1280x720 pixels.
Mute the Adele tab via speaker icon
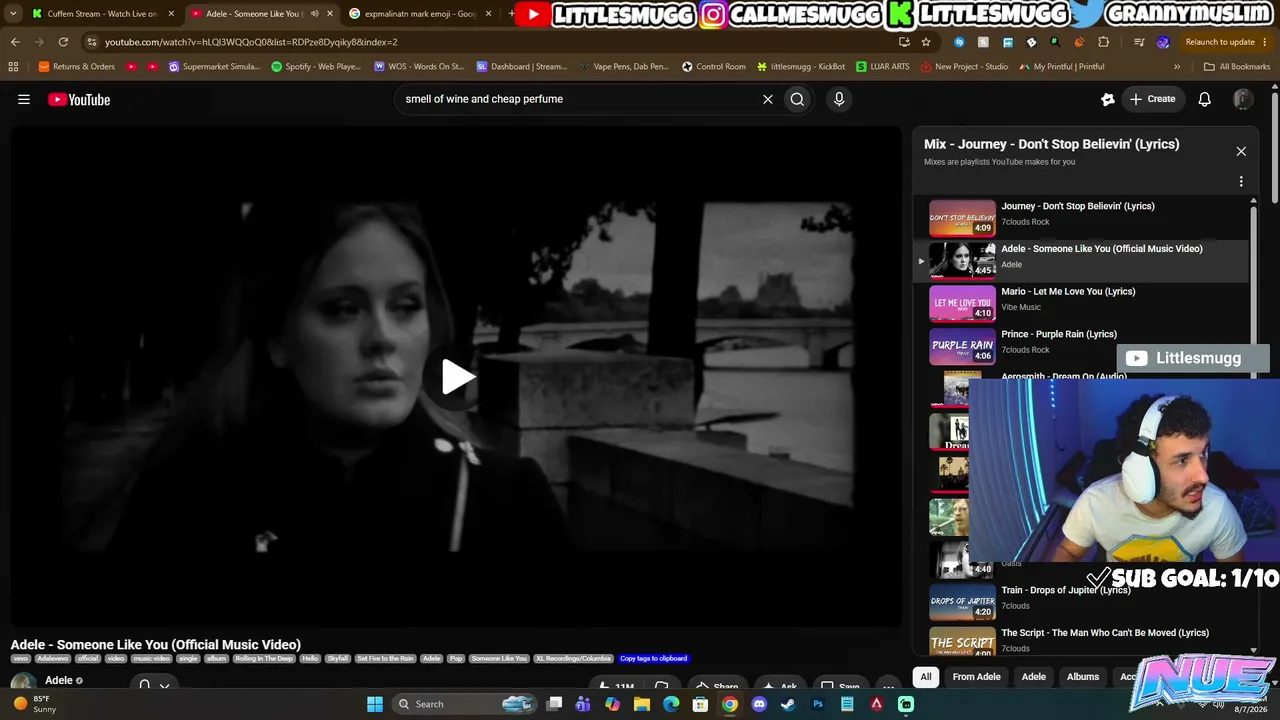(x=314, y=14)
